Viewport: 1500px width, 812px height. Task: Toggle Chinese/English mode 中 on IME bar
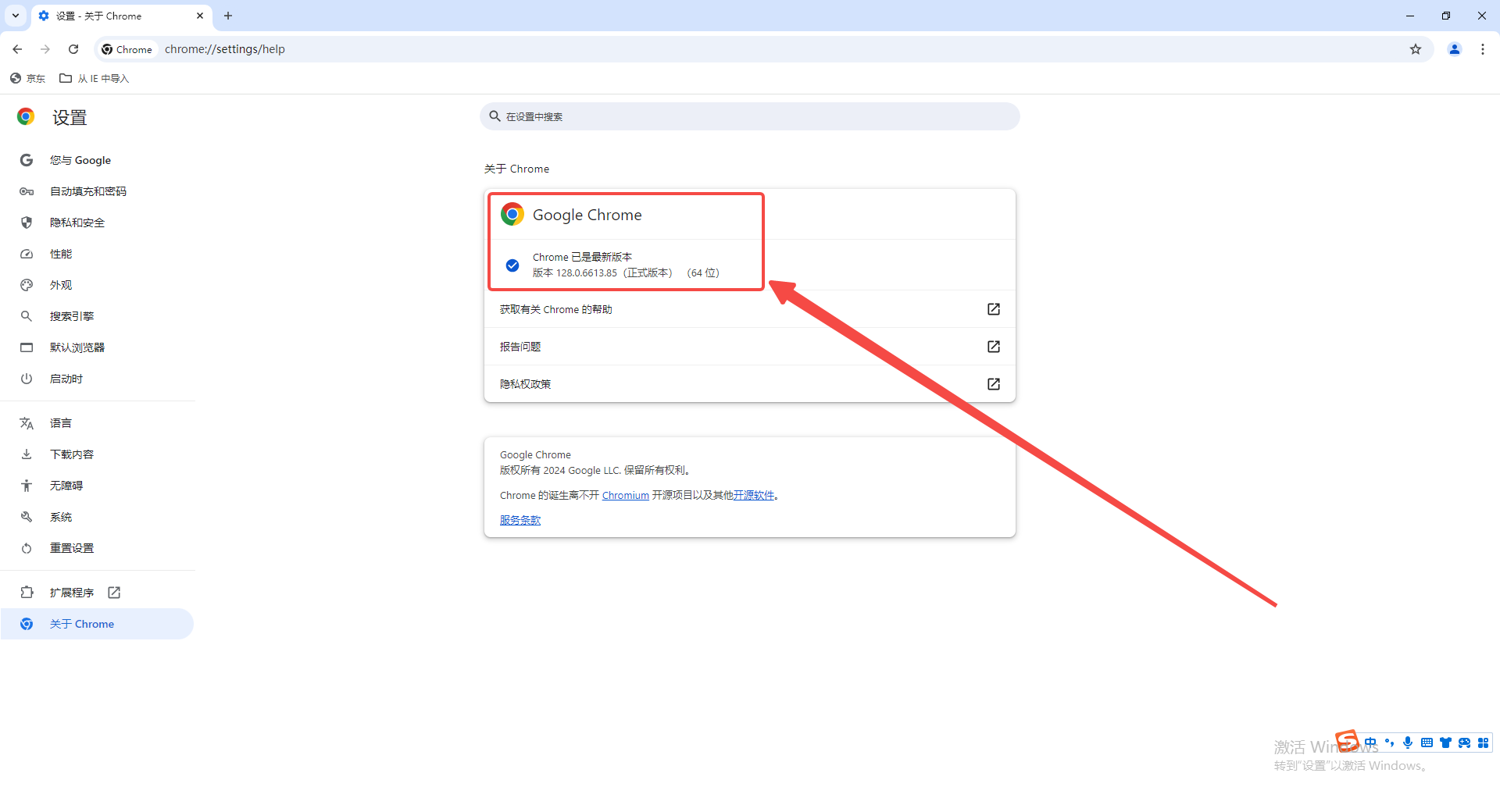pyautogui.click(x=1370, y=743)
